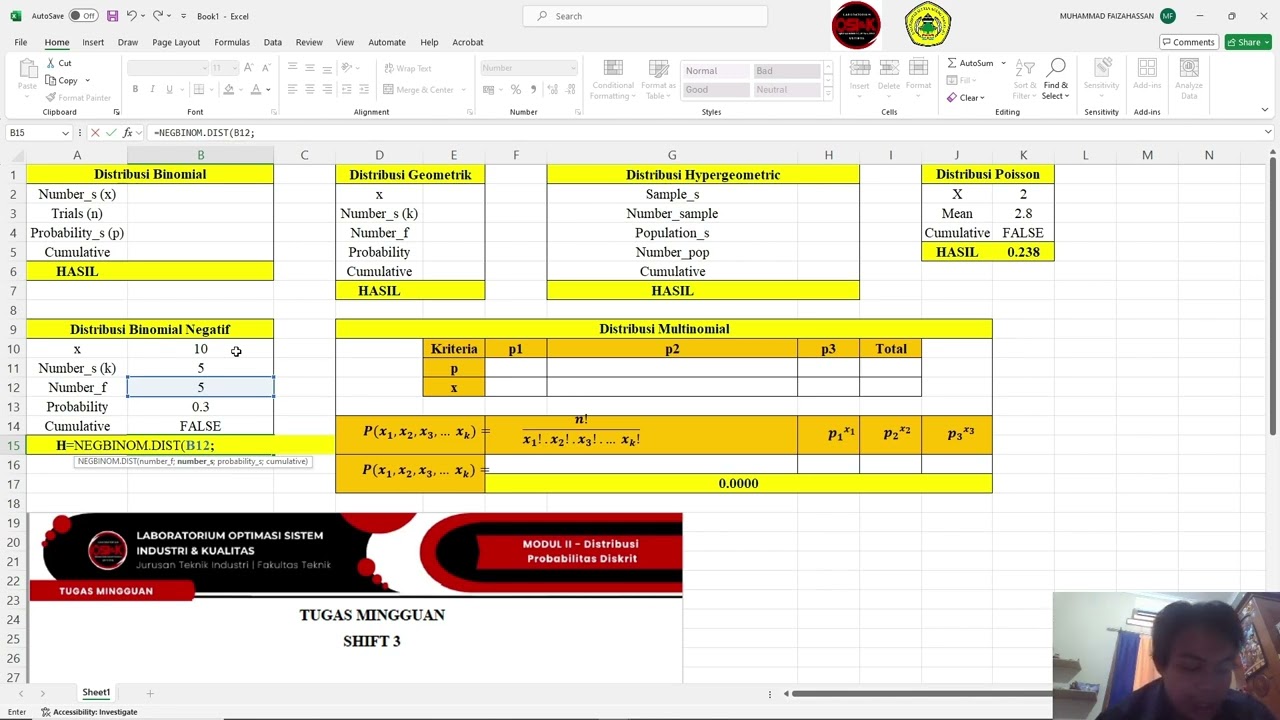Click the Wrap Text button
Viewport: 1280px width, 720px height.
(x=408, y=68)
